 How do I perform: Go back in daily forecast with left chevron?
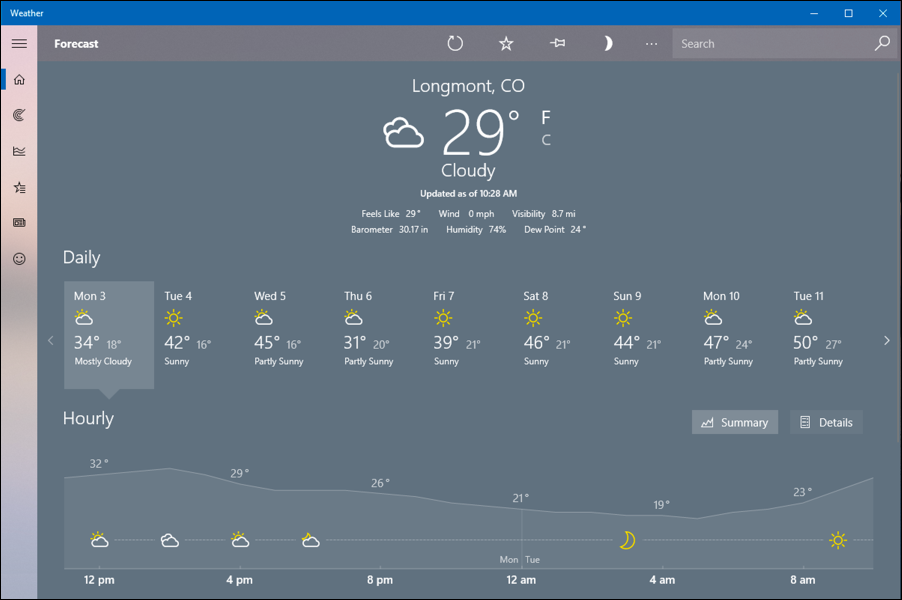click(50, 340)
